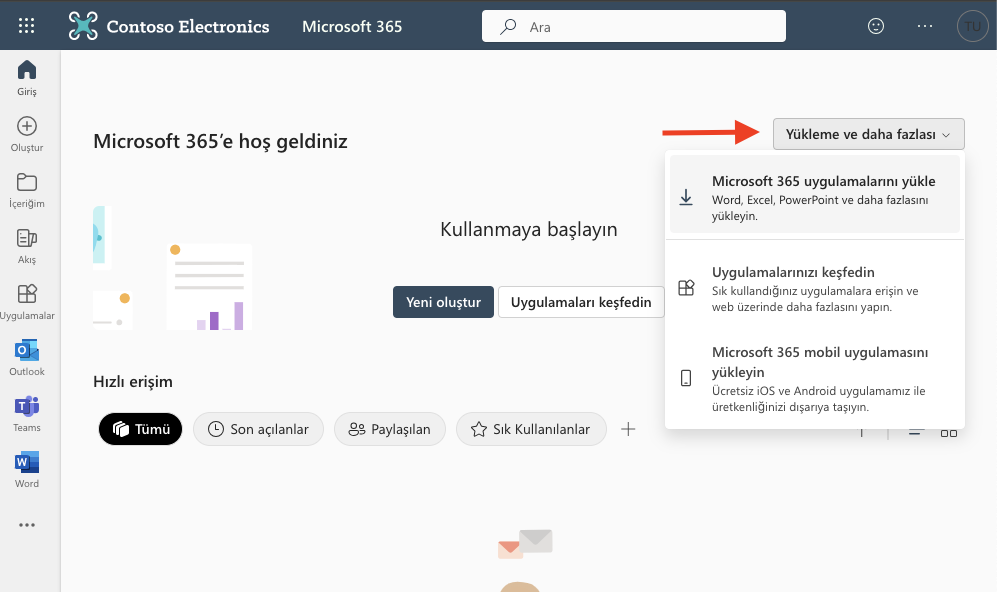Viewport: 997px width, 592px height.
Task: Collapse the Yükleme ve daha fazlası dropdown
Action: coord(867,134)
